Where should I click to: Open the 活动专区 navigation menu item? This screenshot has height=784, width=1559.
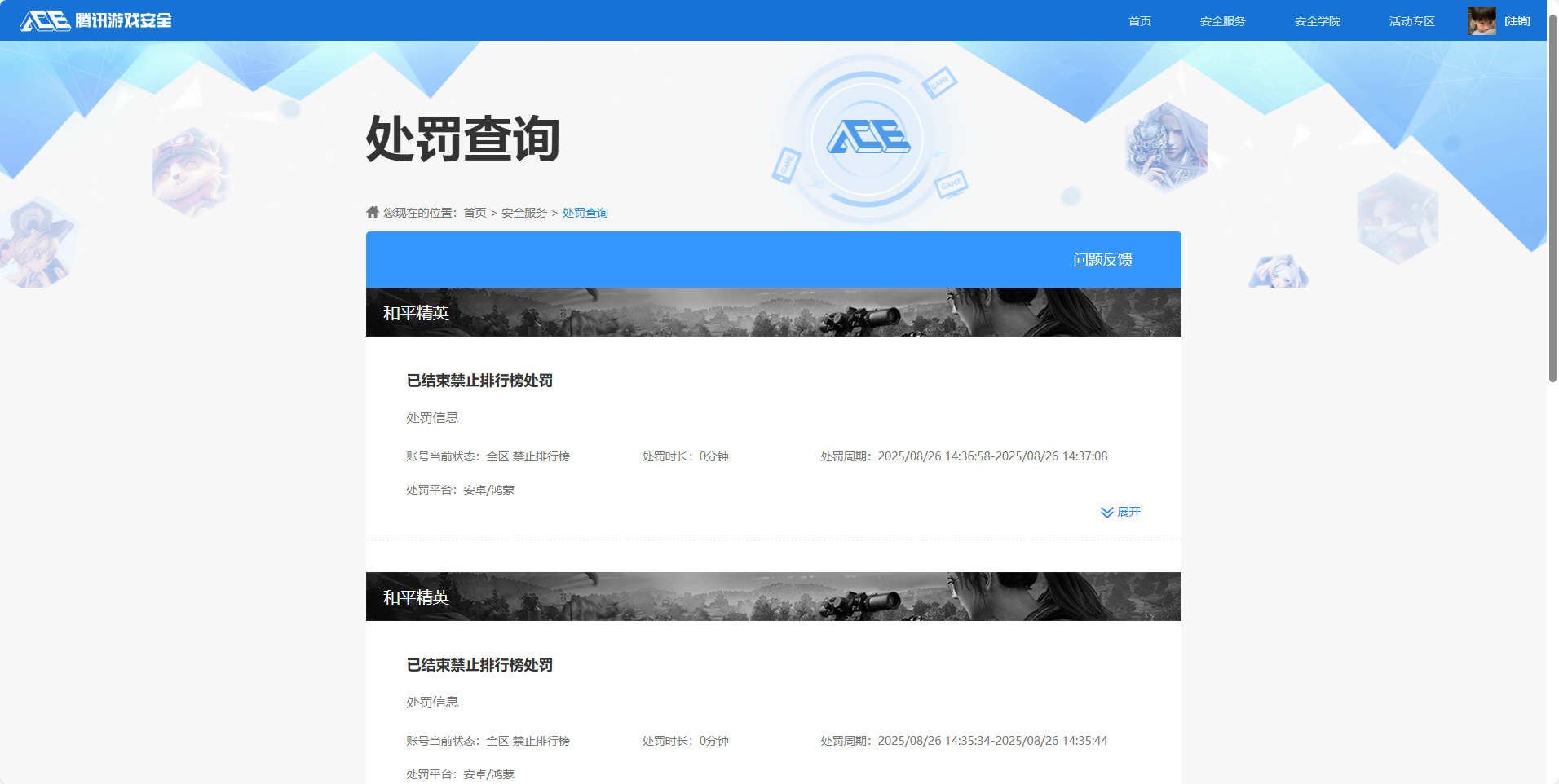pyautogui.click(x=1411, y=21)
